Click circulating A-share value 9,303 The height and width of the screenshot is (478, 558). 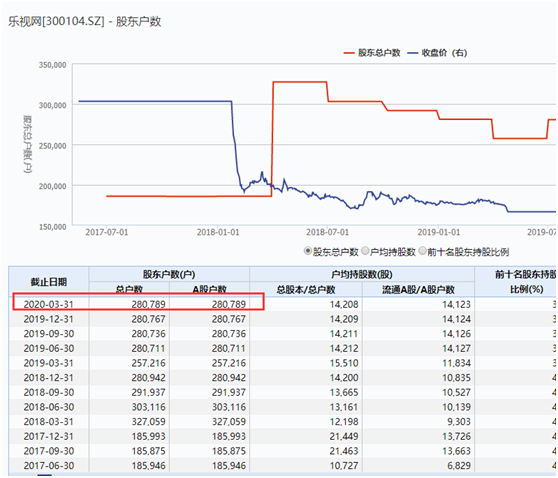459,421
